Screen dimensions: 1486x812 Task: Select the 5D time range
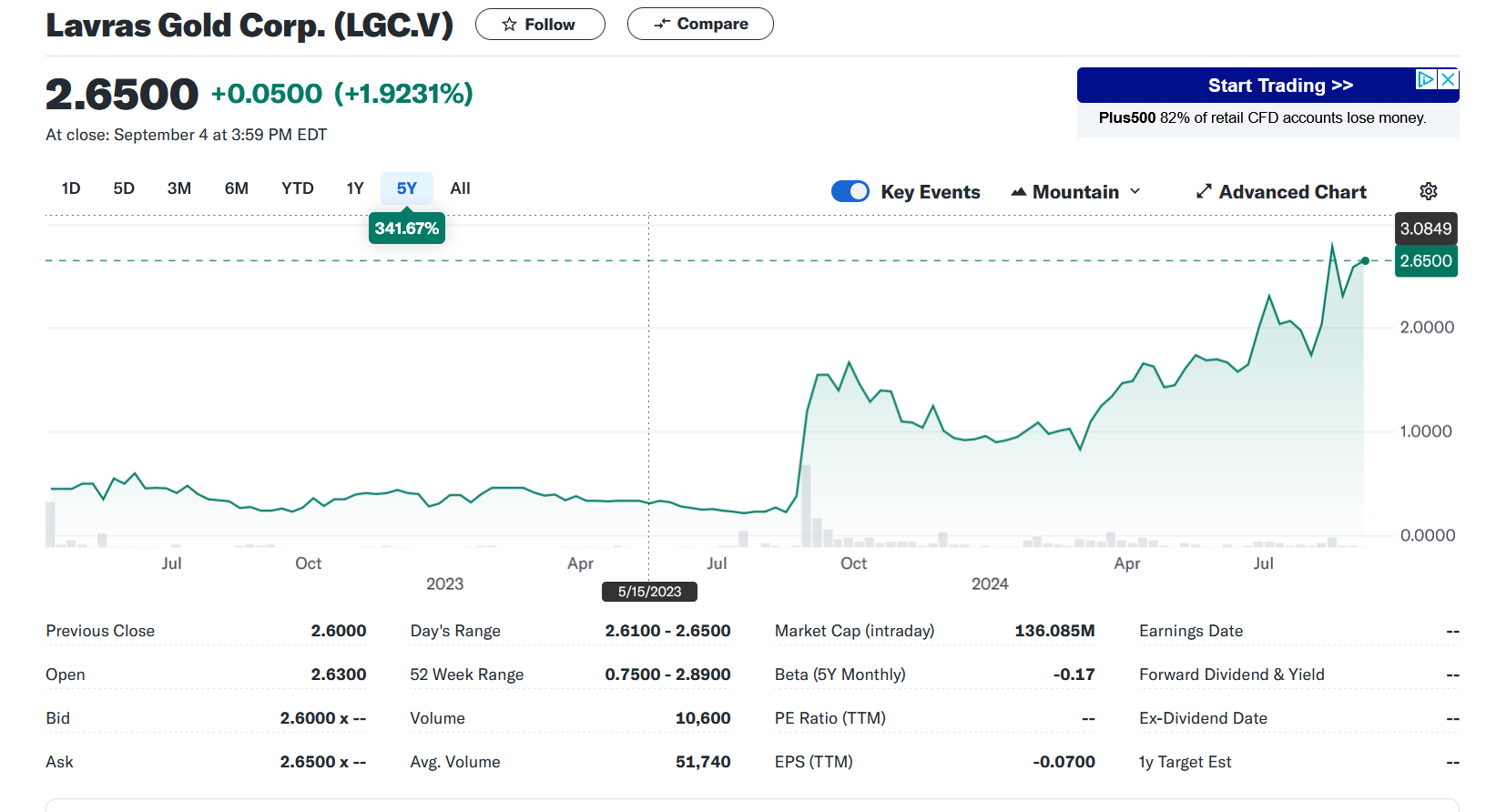click(x=124, y=188)
